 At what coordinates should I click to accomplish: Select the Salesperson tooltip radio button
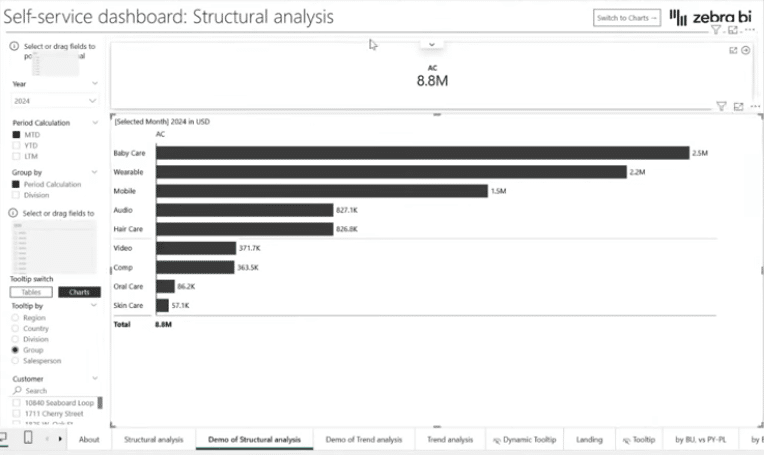point(16,361)
